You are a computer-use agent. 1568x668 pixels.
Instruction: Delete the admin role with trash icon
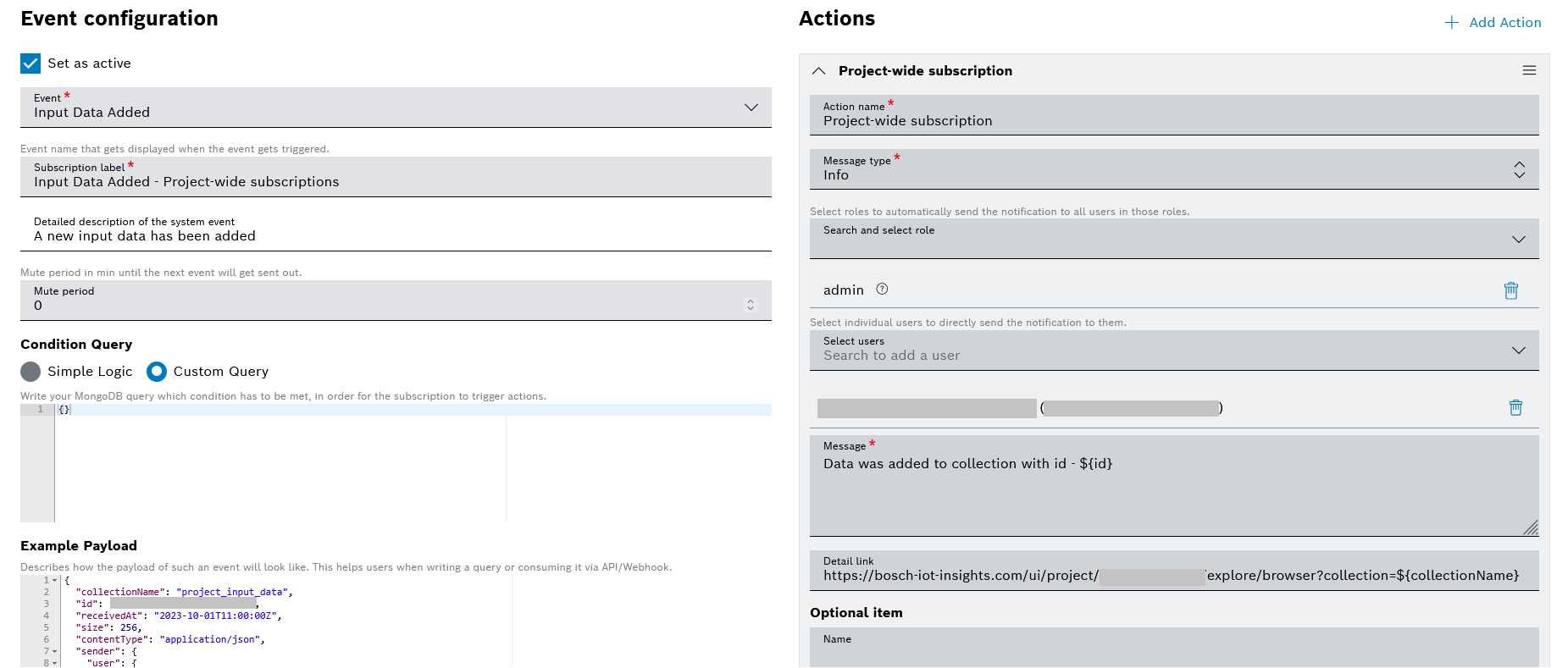[x=1510, y=290]
